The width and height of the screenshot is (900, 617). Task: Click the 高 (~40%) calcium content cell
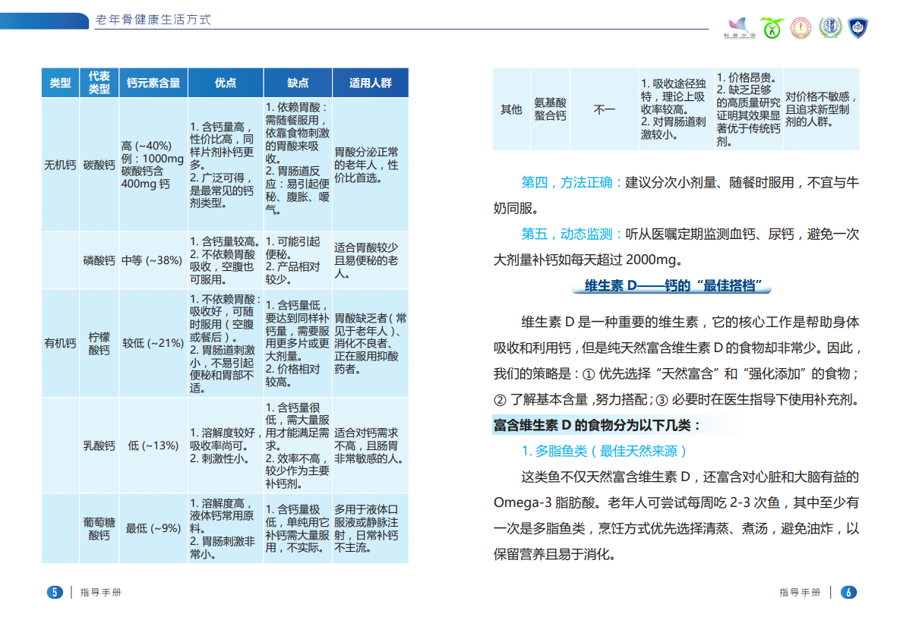pos(153,165)
